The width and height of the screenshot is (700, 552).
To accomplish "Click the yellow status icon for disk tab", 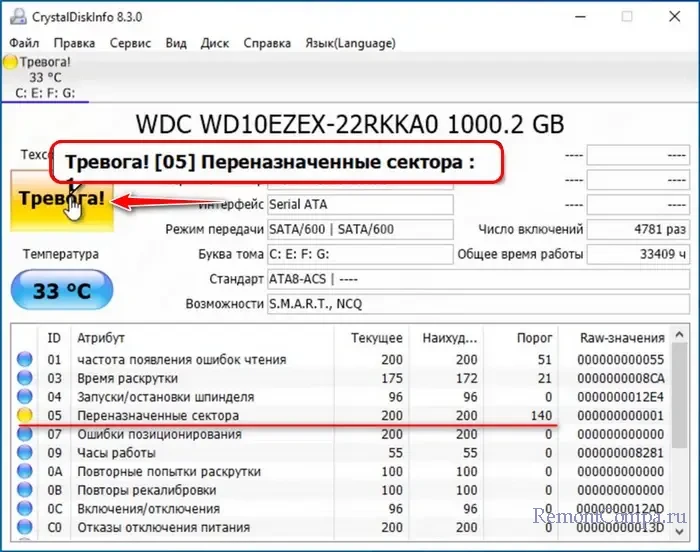I will point(10,61).
